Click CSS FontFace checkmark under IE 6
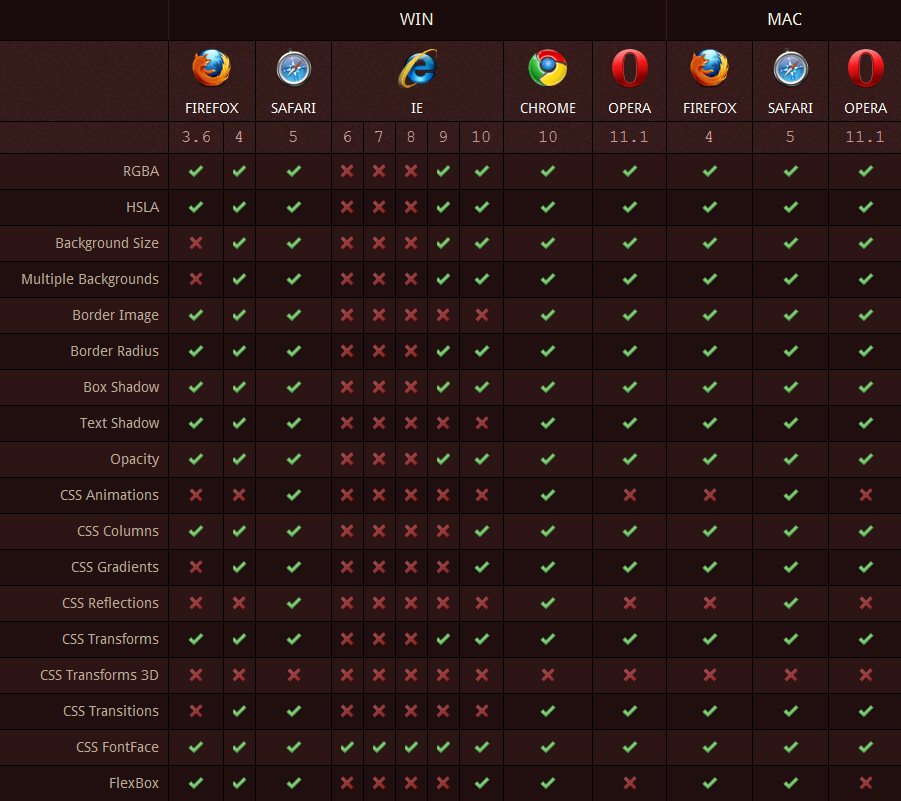 click(347, 747)
